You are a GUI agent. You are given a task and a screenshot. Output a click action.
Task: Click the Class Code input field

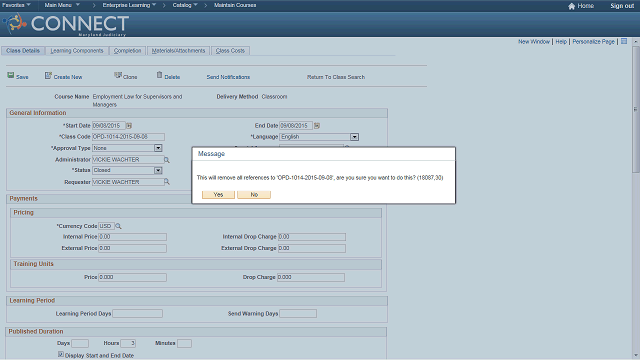pos(128,137)
